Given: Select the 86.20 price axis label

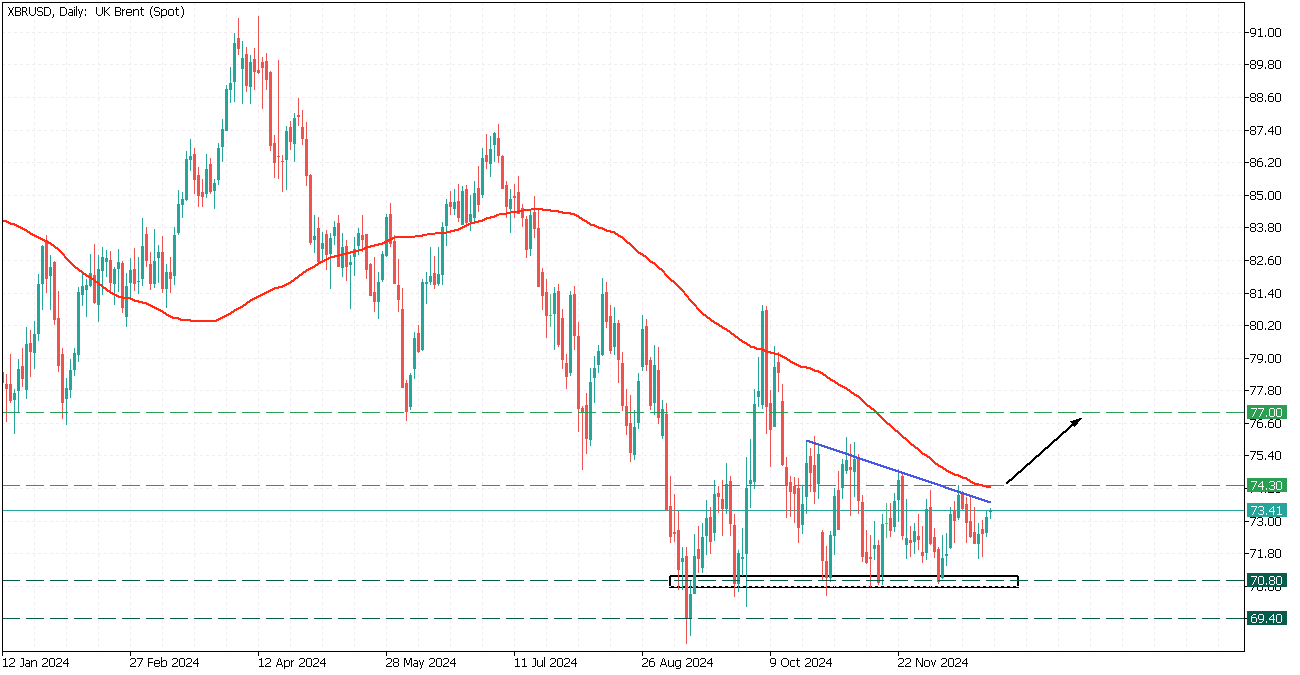Looking at the screenshot, I should (1265, 163).
